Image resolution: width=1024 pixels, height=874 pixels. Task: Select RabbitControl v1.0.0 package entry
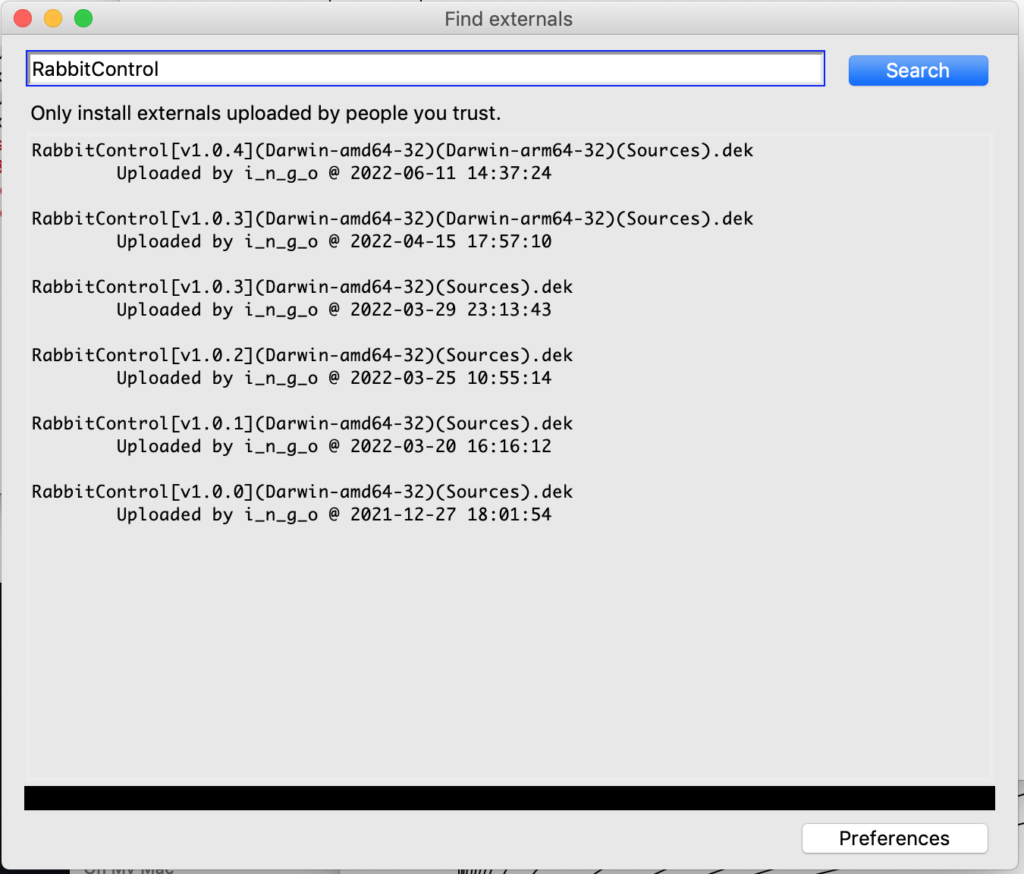(x=302, y=491)
